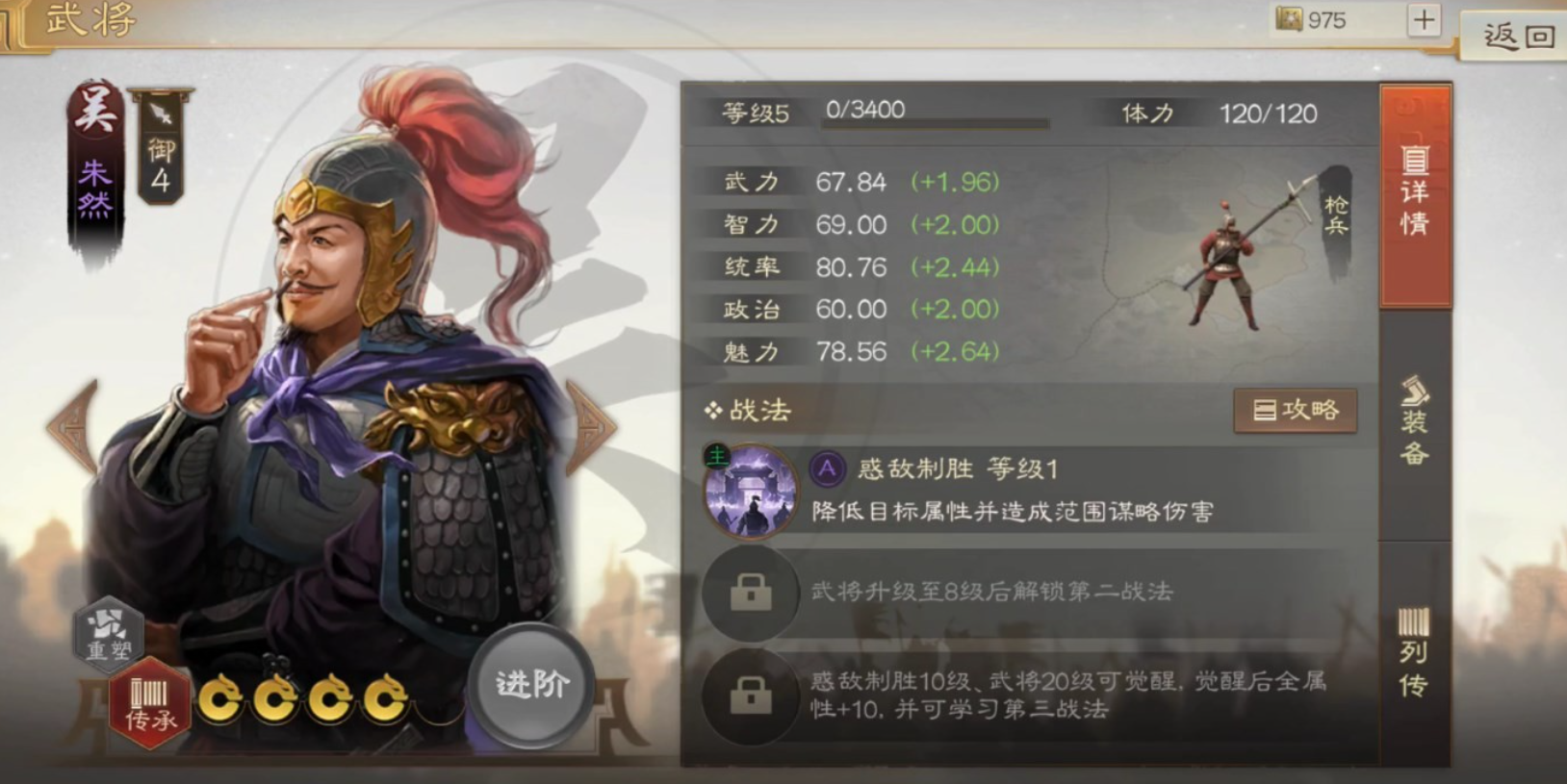Click the 吴 faction emblem
This screenshot has height=784, width=1567.
(x=96, y=110)
